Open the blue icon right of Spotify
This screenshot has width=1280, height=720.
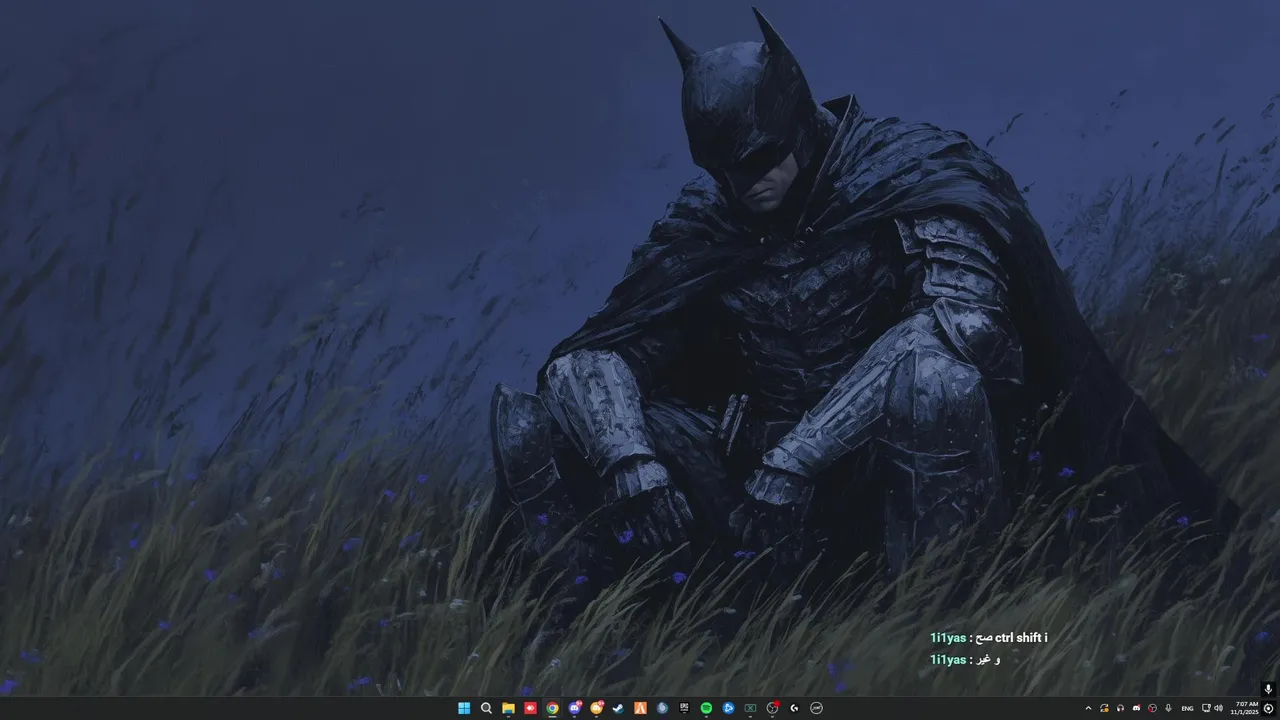[728, 708]
